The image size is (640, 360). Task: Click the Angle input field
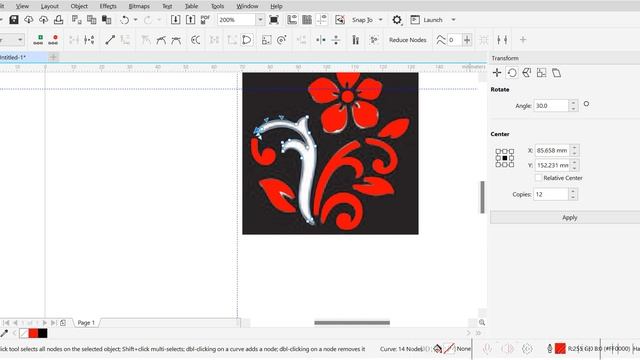click(551, 105)
